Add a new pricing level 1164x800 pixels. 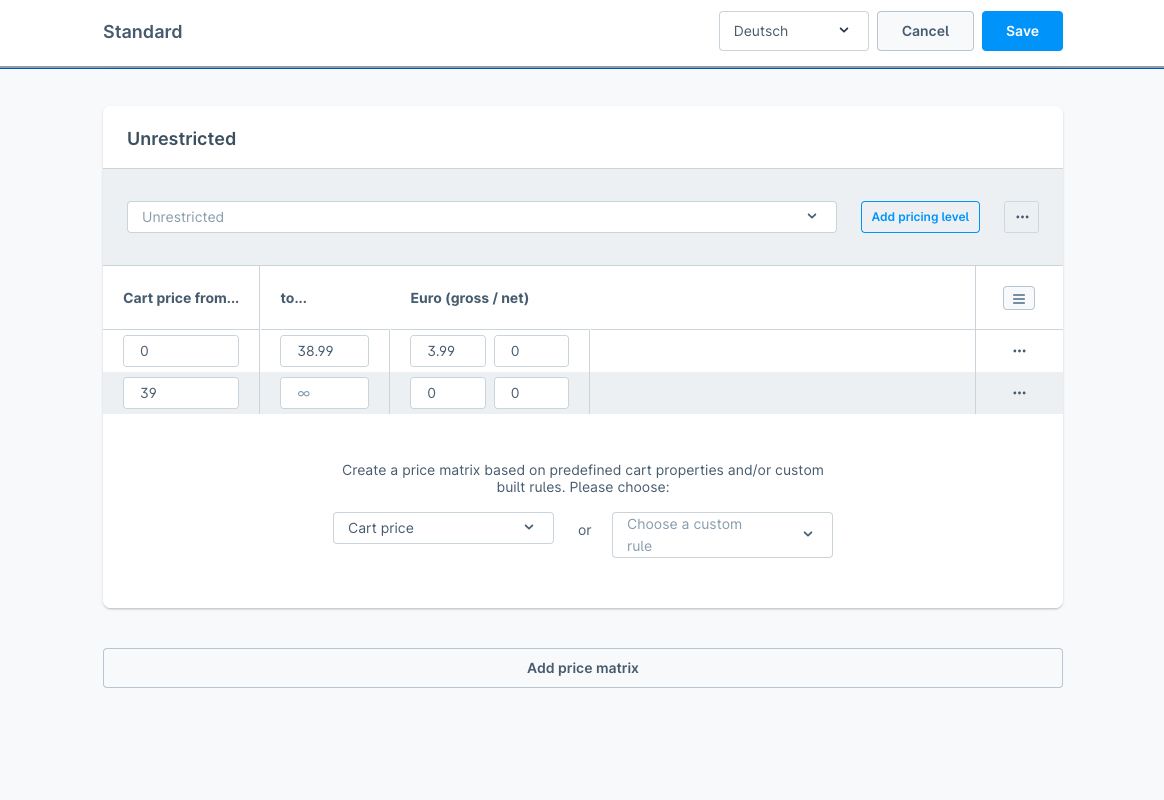pos(920,217)
